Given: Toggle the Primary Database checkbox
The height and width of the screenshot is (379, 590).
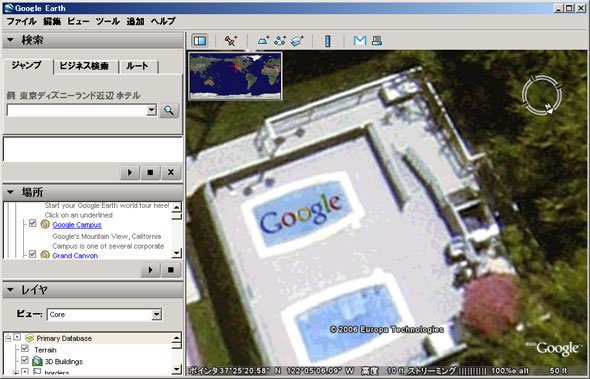Looking at the screenshot, I should pos(17,337).
